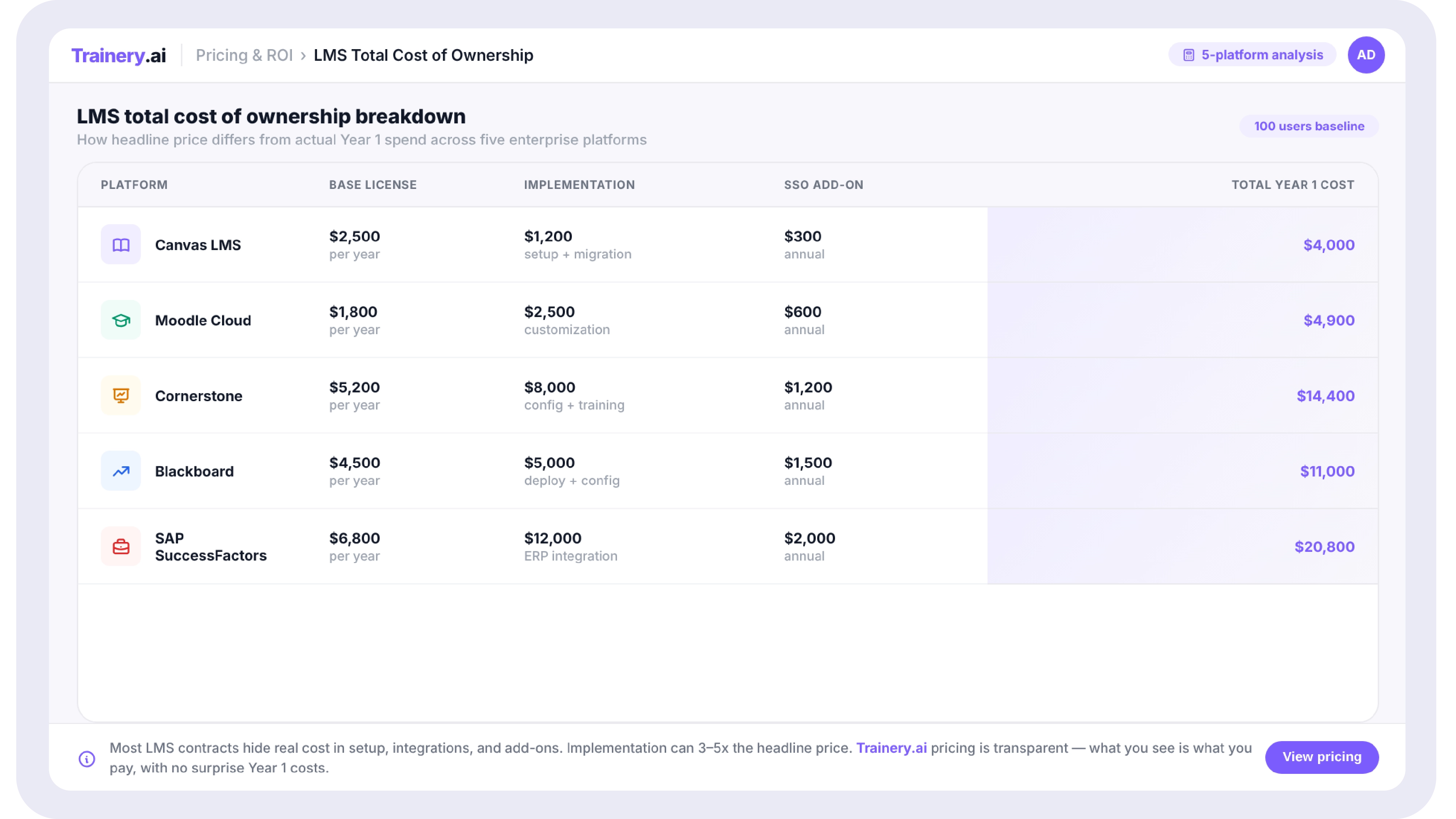
Task: Click SAP SuccessFactors total $20,800
Action: [x=1324, y=547]
